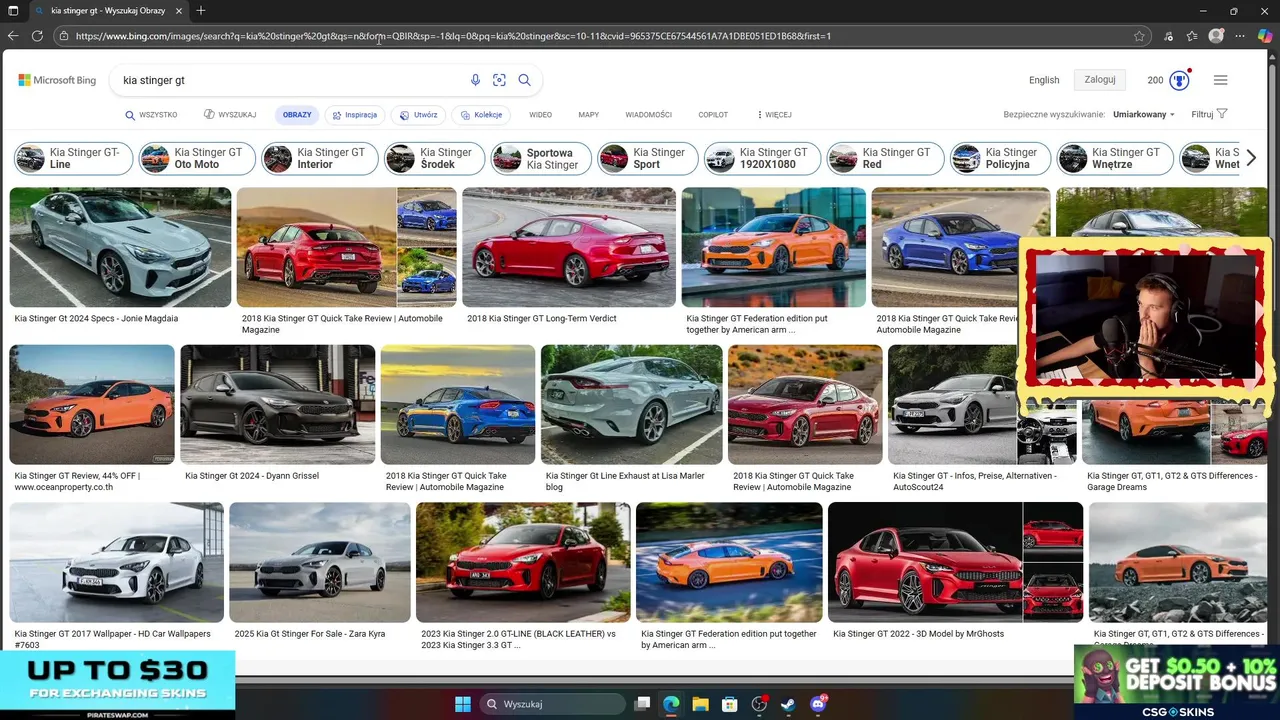Open 2025 Kia Gt Stinger For Sale image
The image size is (1280, 720).
pyautogui.click(x=320, y=562)
